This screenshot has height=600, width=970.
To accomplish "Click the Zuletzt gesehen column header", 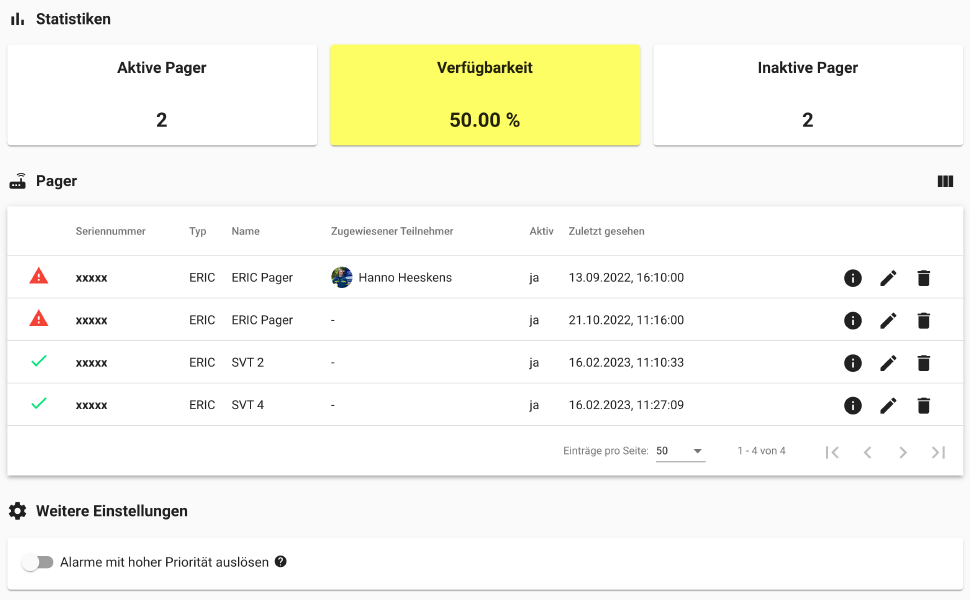I will [607, 231].
